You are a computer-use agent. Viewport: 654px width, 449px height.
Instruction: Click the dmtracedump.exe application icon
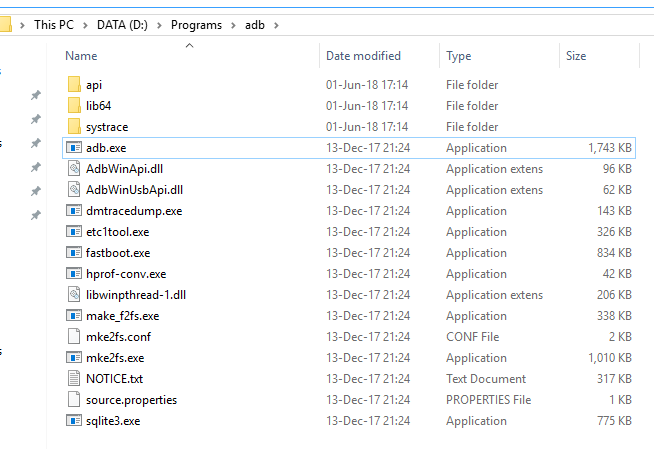pos(74,211)
